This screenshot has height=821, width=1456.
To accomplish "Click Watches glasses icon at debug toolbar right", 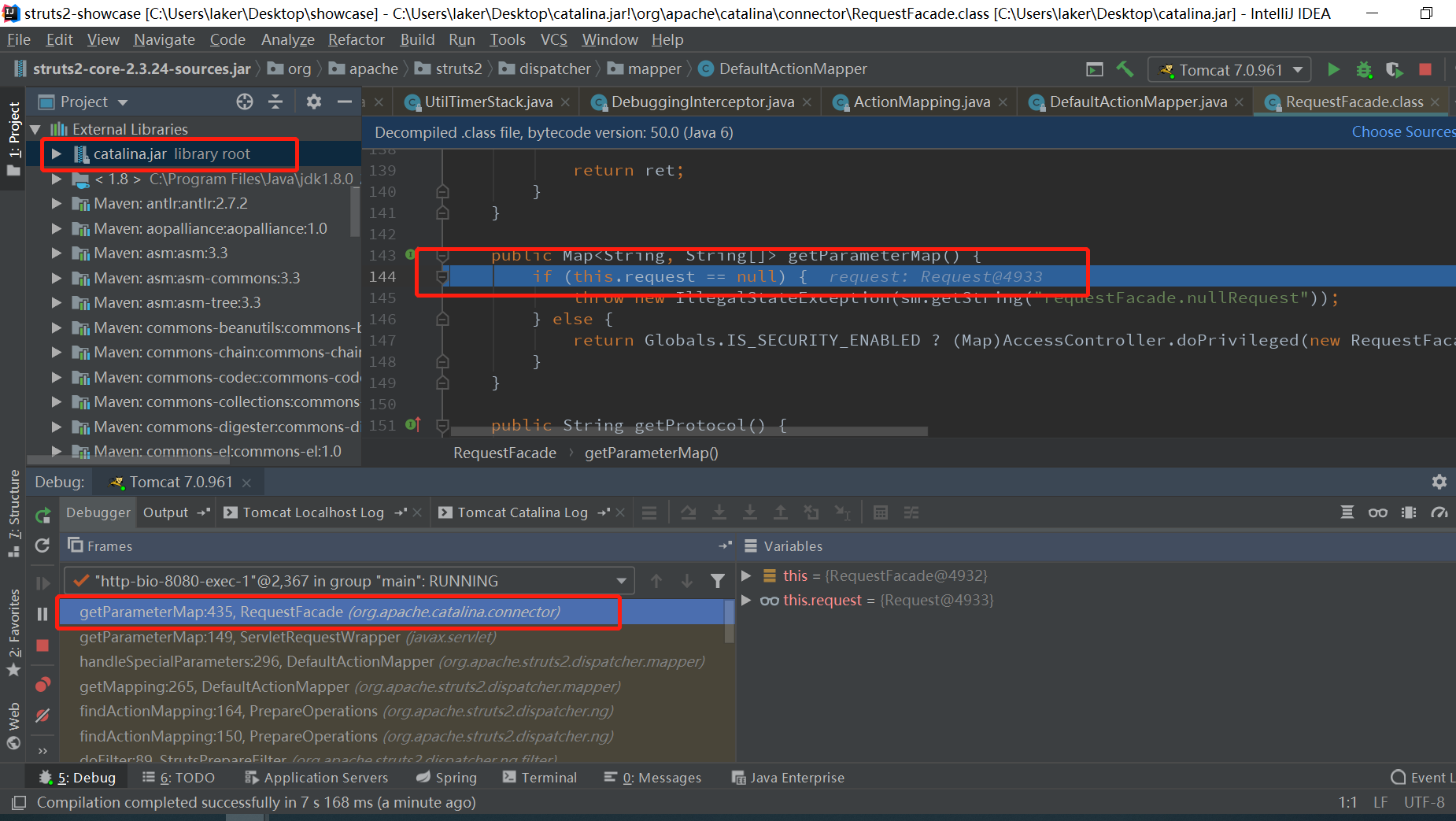I will tap(1378, 512).
